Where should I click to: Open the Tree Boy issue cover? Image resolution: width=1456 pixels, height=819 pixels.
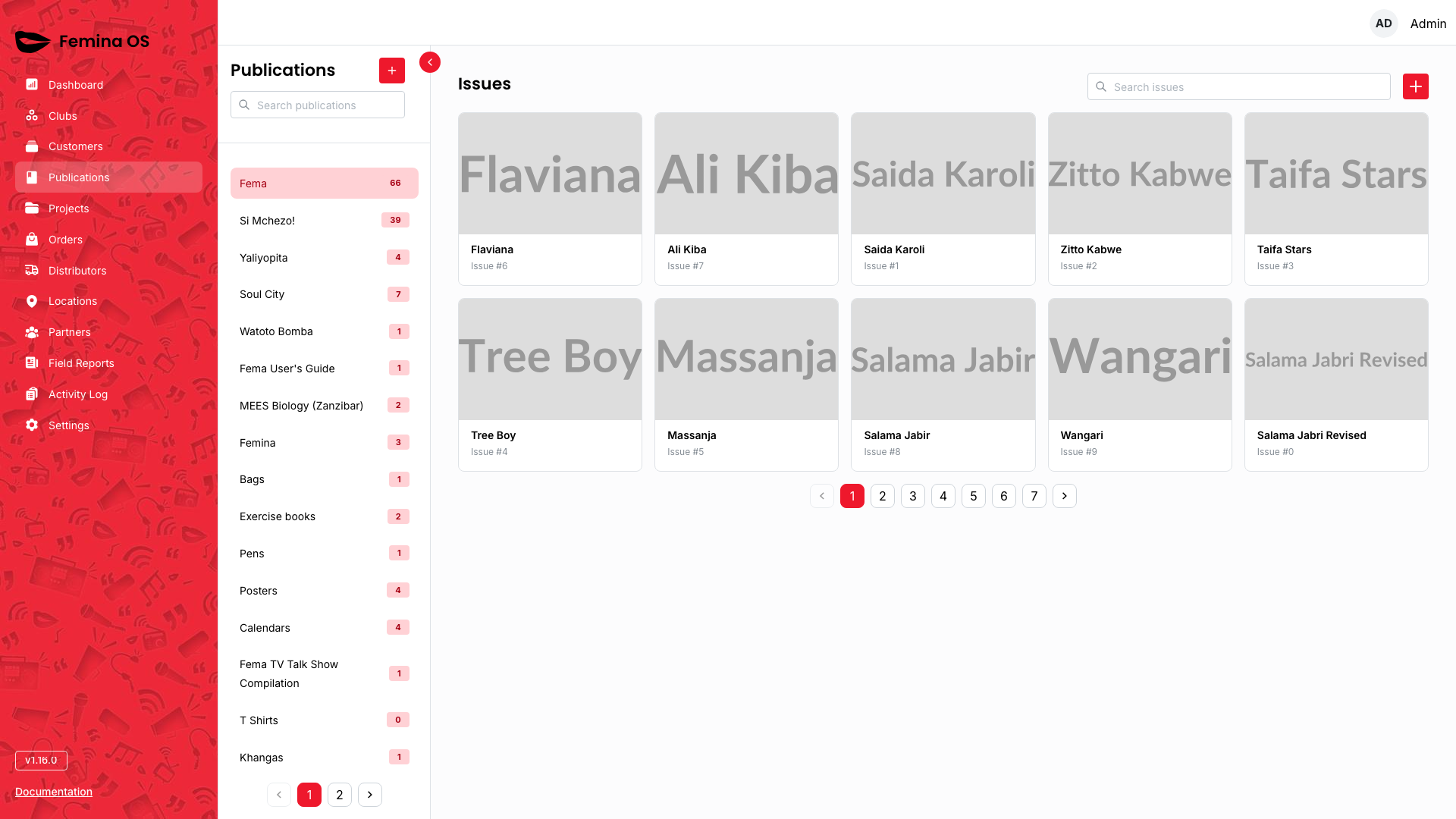tap(551, 359)
